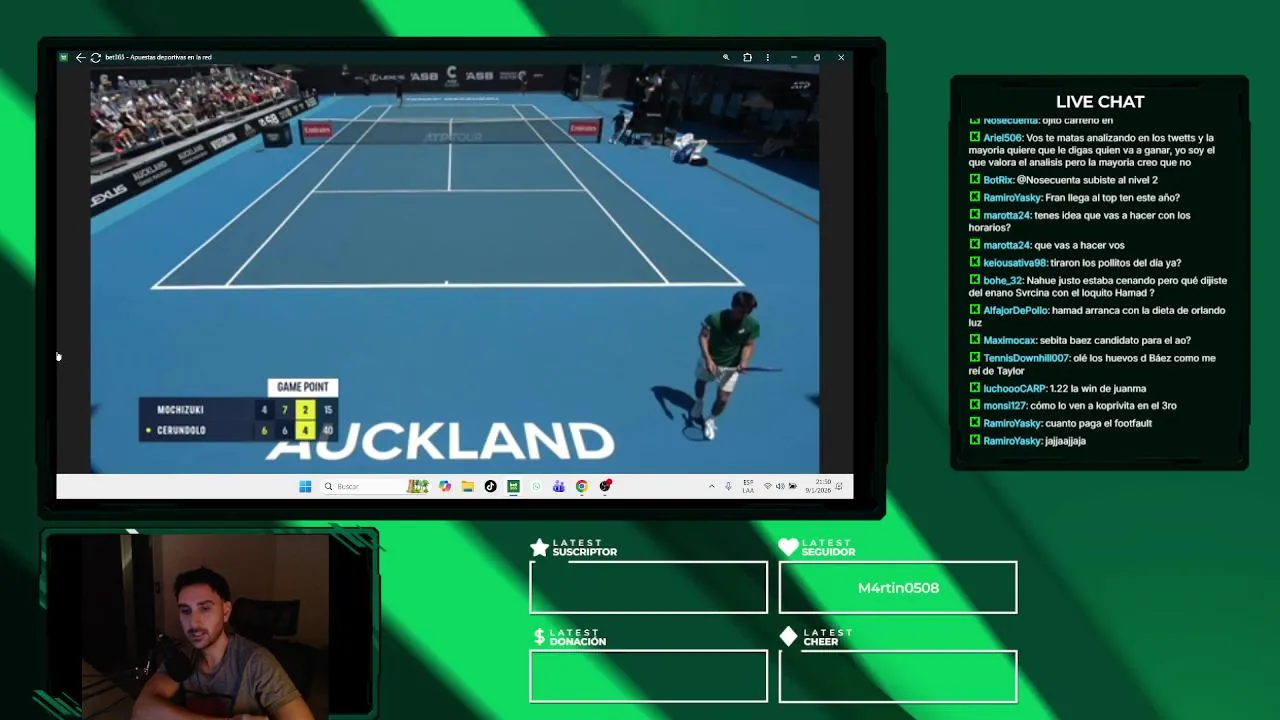1280x720 pixels.
Task: Open the extensions puzzle icon
Action: [747, 57]
